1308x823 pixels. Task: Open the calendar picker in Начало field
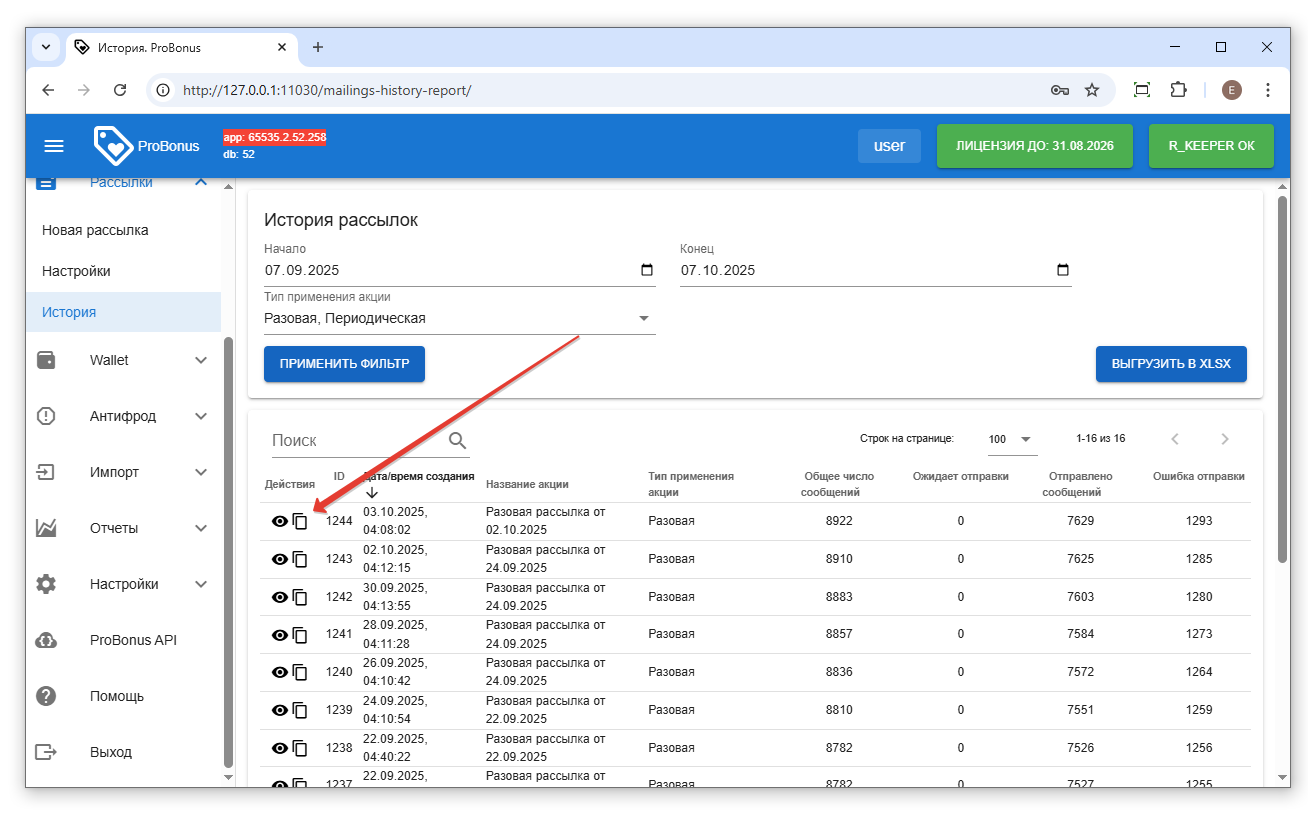[x=646, y=270]
